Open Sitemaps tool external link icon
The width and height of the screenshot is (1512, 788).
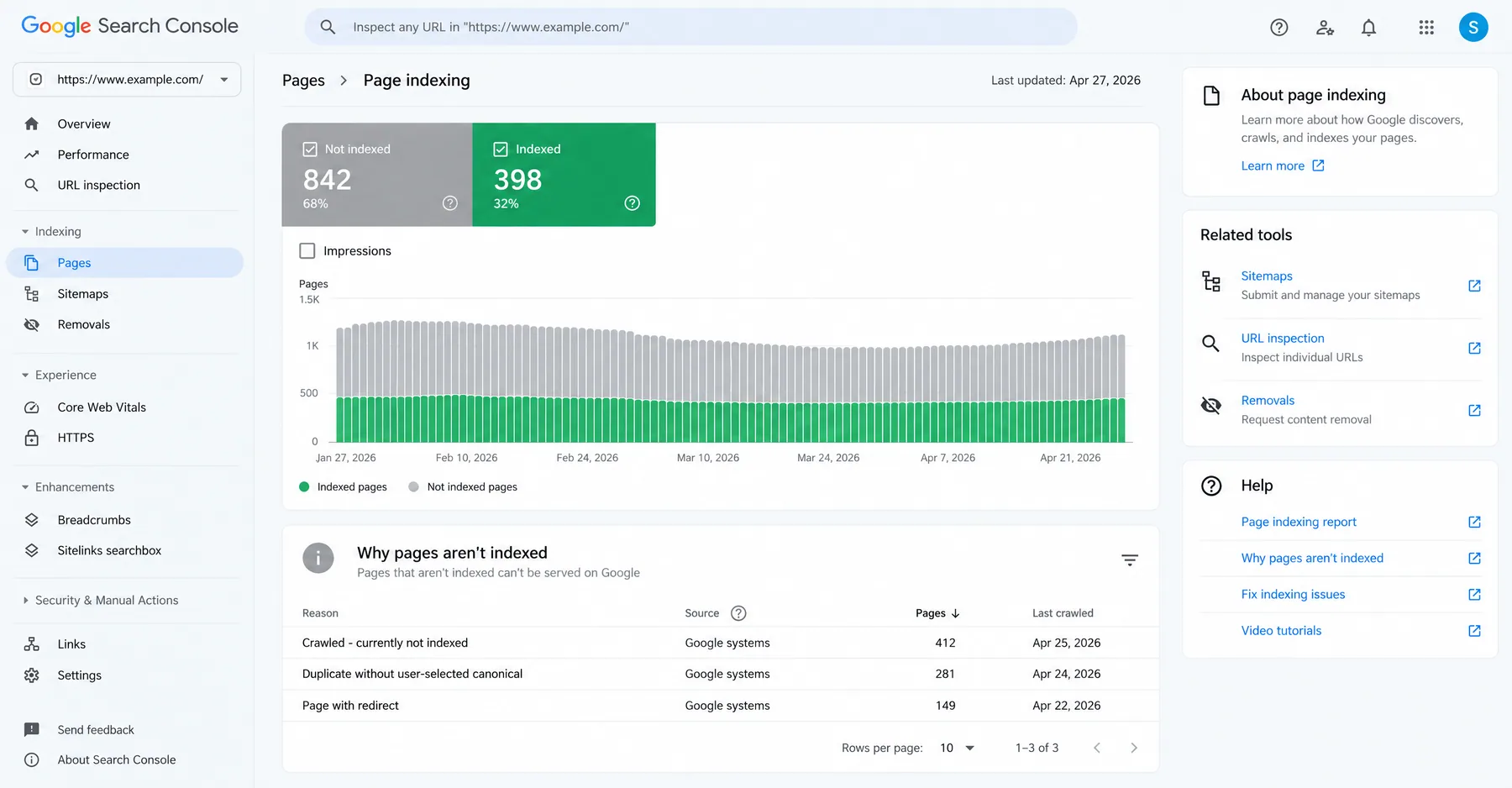[x=1474, y=286]
